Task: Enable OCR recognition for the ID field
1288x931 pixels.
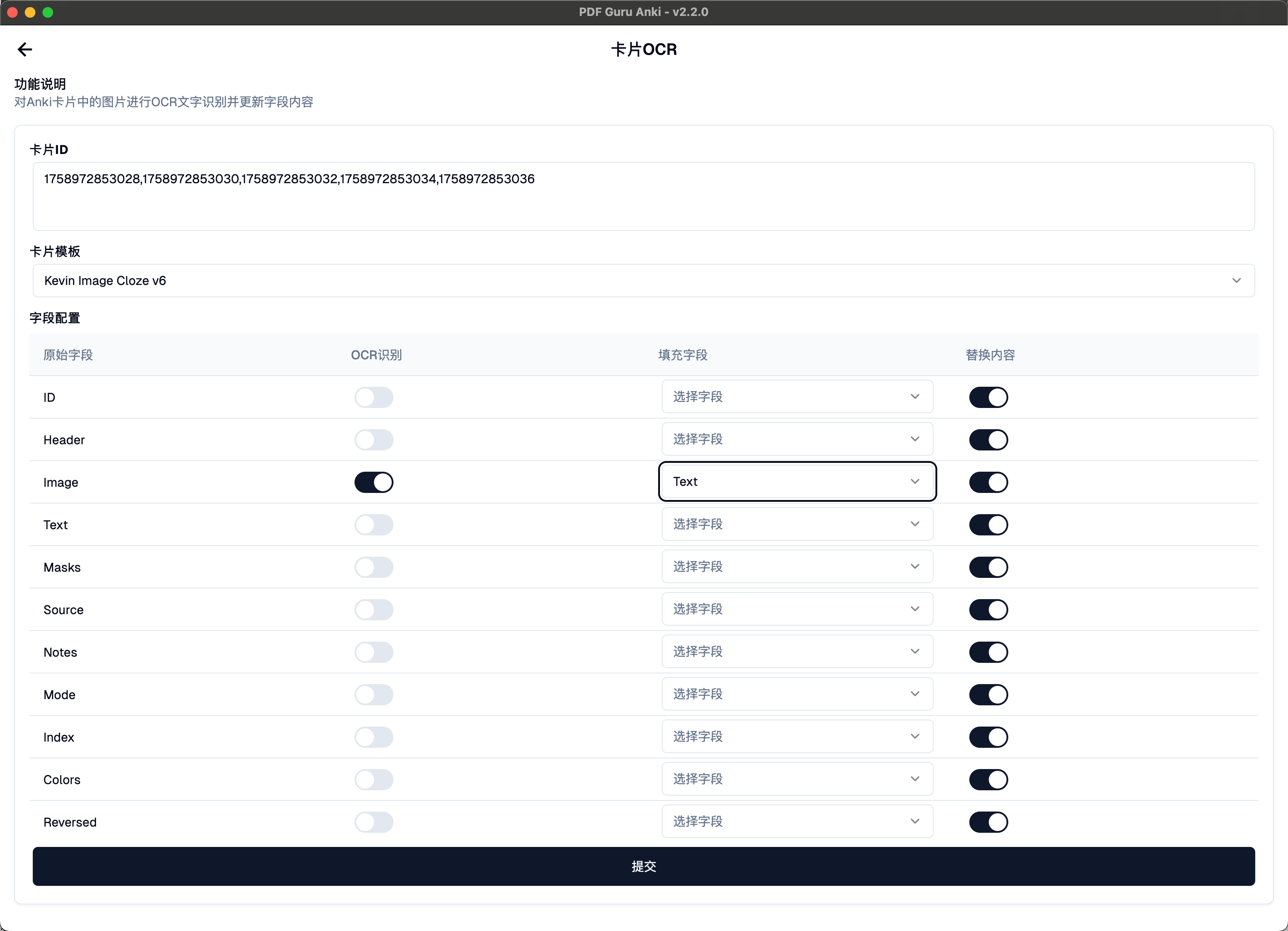Action: 374,397
